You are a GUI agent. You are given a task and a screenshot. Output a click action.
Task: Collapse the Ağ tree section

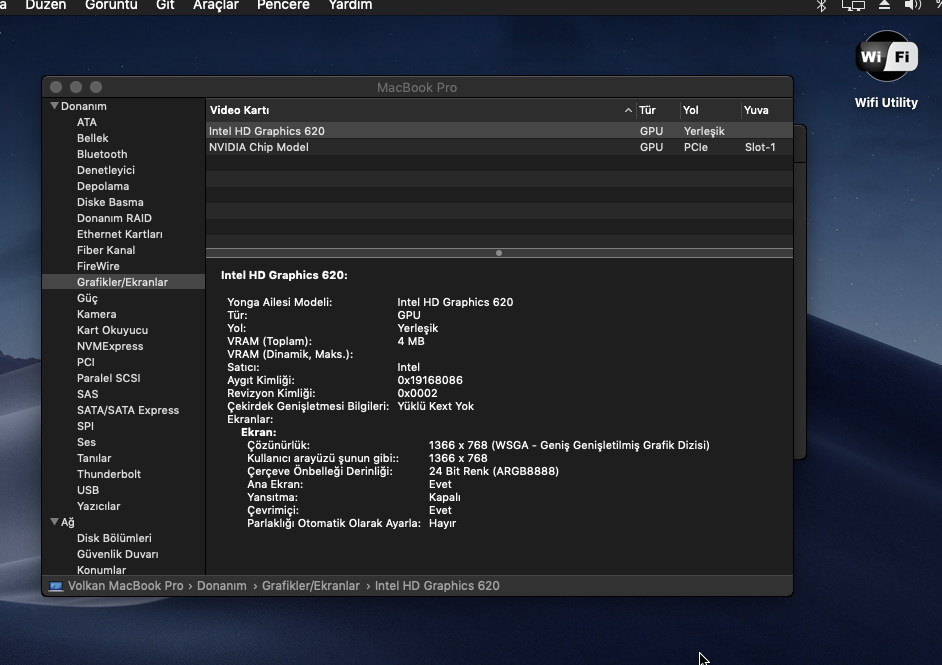[x=55, y=522]
